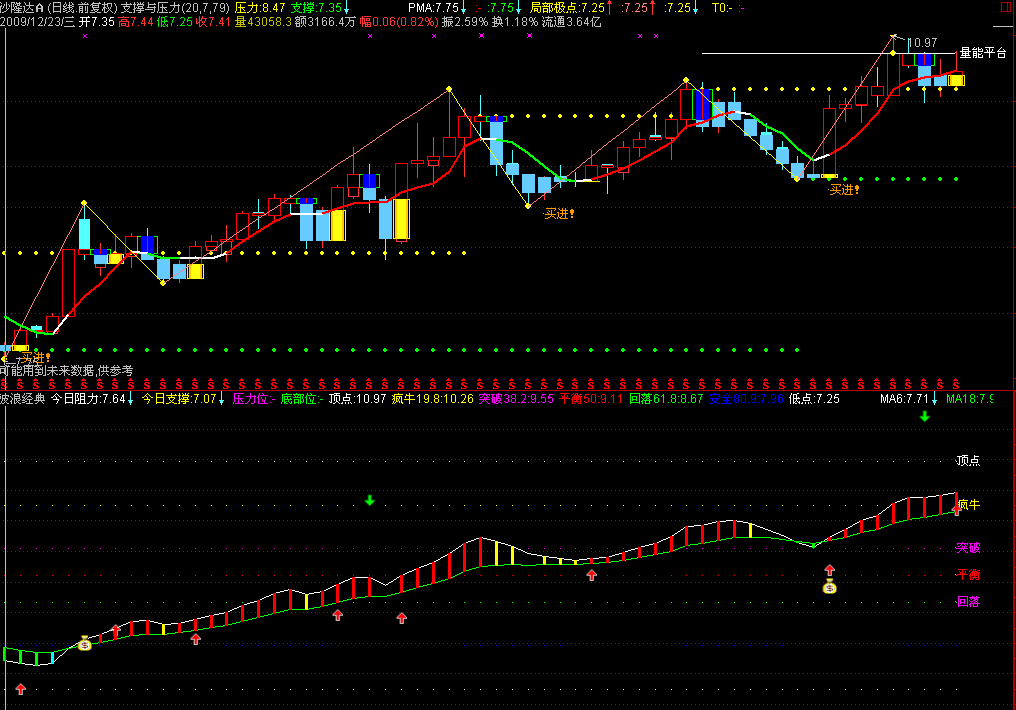The width and height of the screenshot is (1016, 710).
Task: Click the 高7.44 high price
Action: pos(136,22)
